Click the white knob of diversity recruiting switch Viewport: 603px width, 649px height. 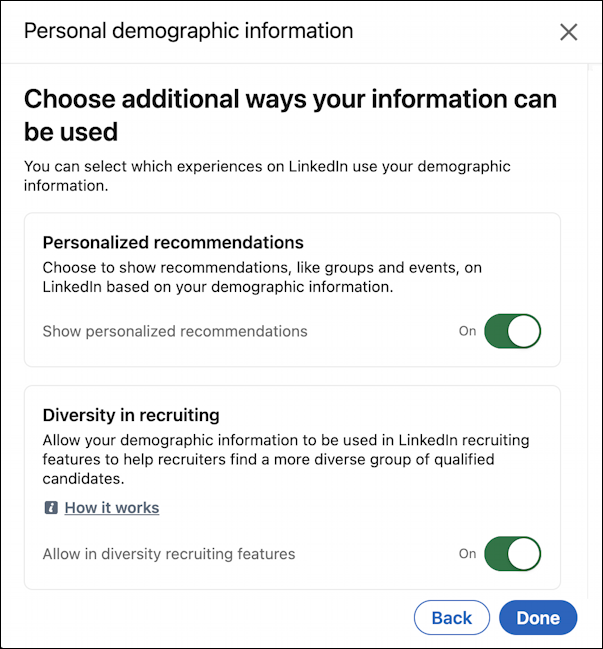click(524, 554)
